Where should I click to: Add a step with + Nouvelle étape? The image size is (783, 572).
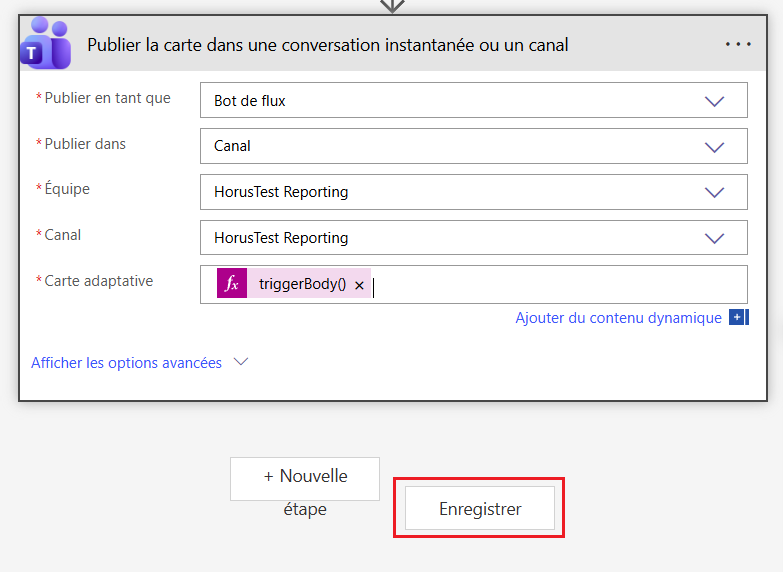(x=305, y=478)
